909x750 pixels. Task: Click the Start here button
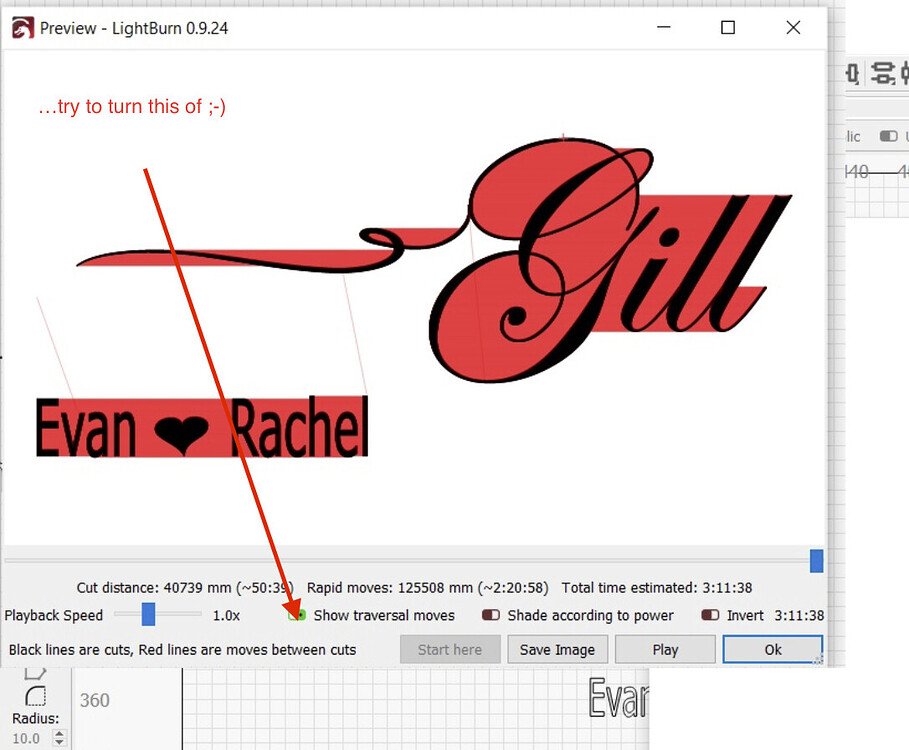click(449, 649)
